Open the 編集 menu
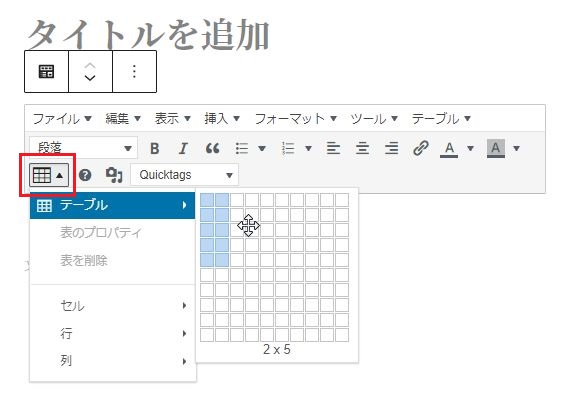577x406 pixels. point(123,119)
